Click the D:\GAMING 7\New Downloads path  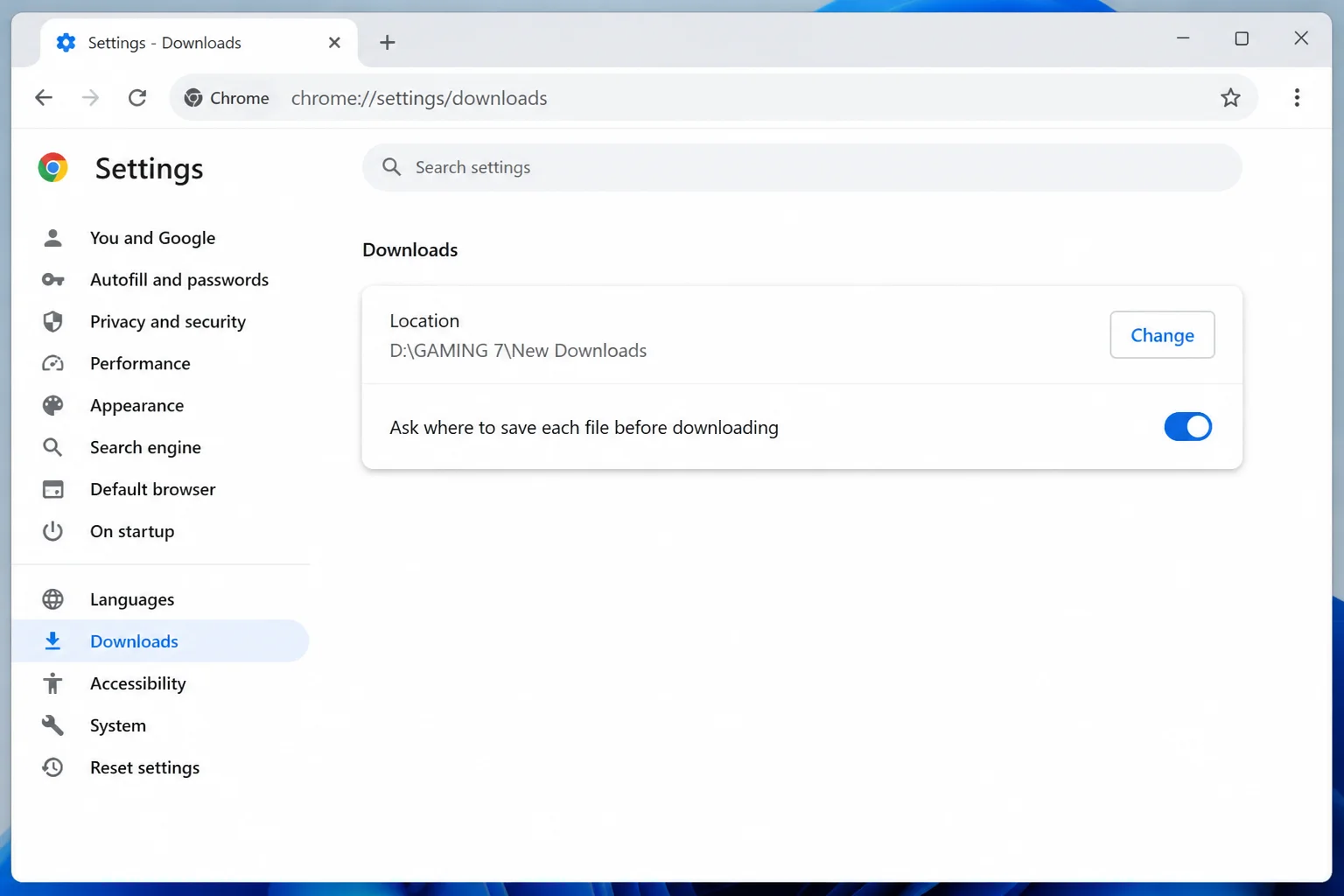(518, 350)
